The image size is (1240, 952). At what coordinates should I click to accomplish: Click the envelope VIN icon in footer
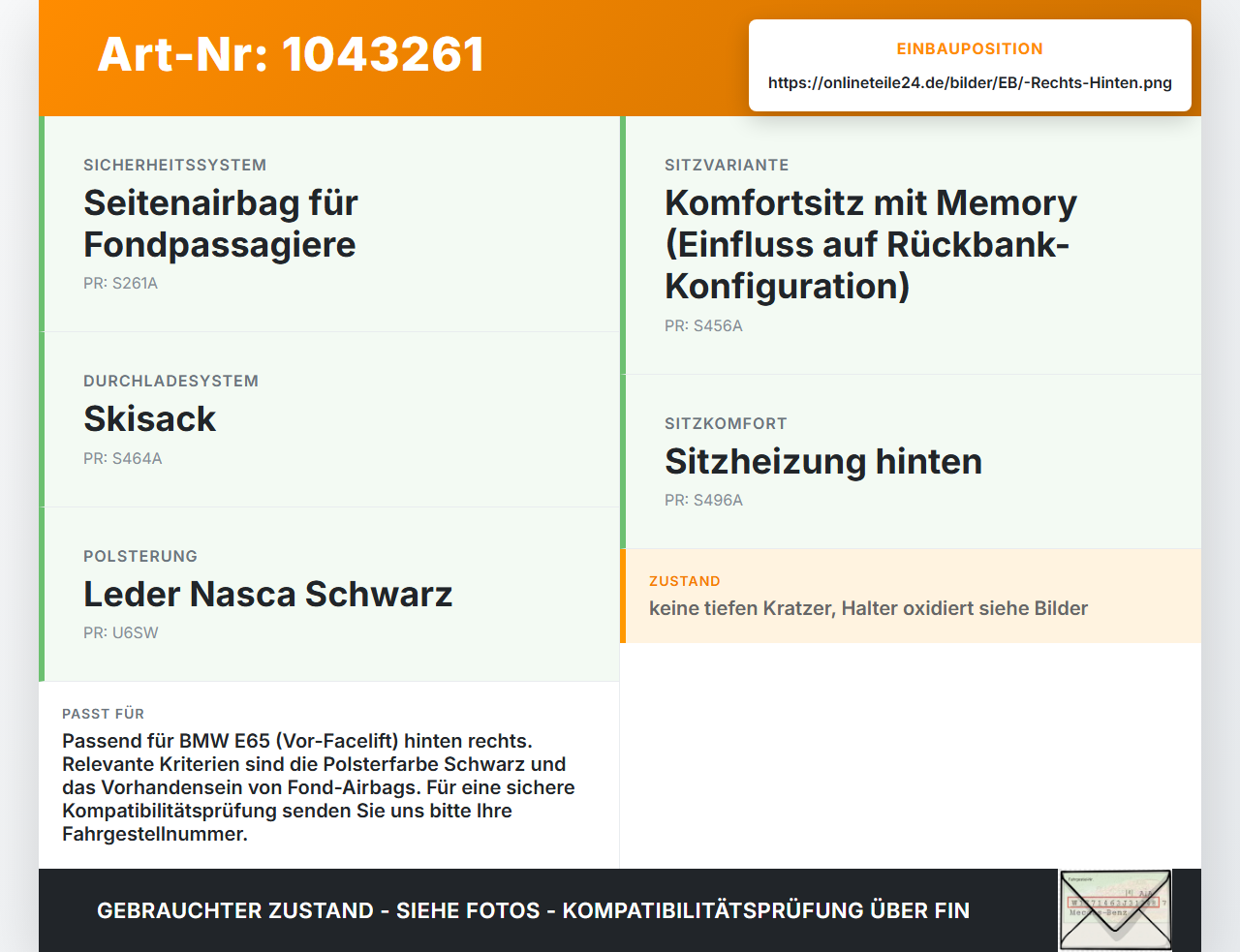[1115, 910]
